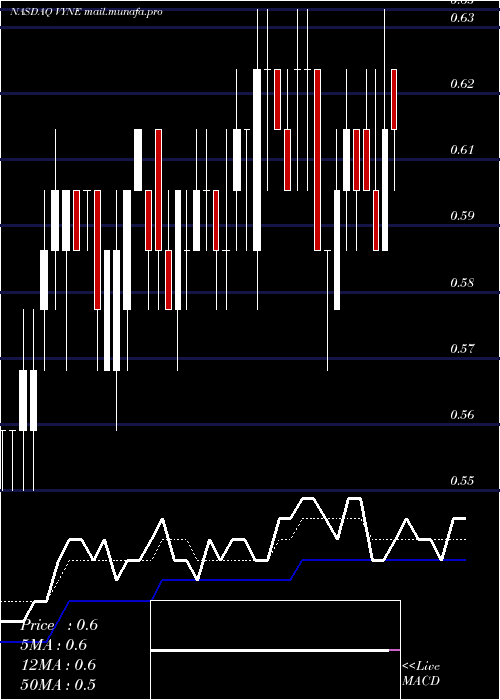Click the white MACD line inside the box

pyautogui.click(x=270, y=651)
